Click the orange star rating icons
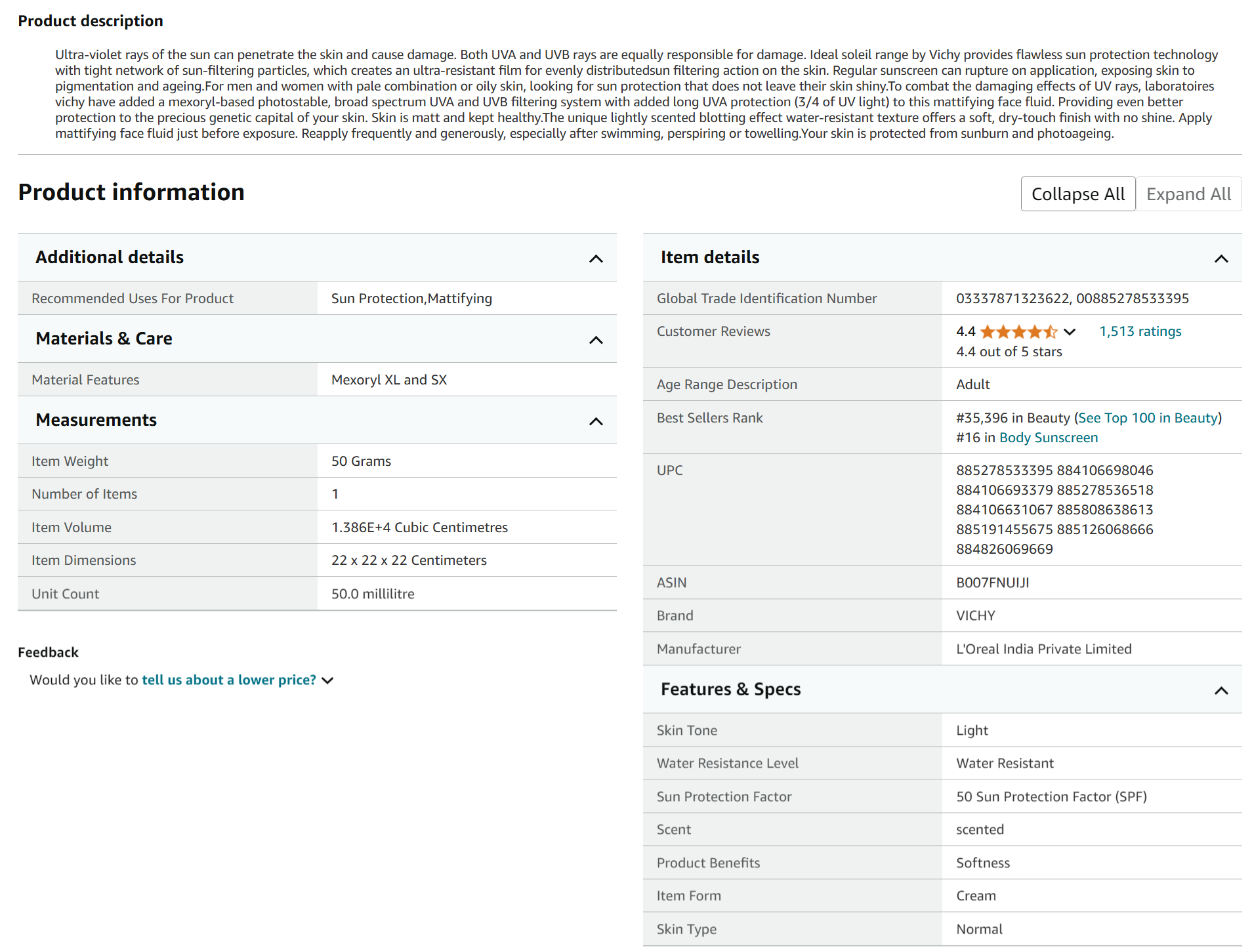The width and height of the screenshot is (1252, 952). (1018, 332)
